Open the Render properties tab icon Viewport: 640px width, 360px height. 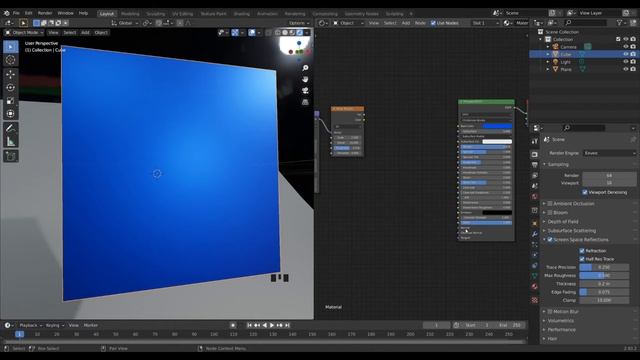(535, 154)
